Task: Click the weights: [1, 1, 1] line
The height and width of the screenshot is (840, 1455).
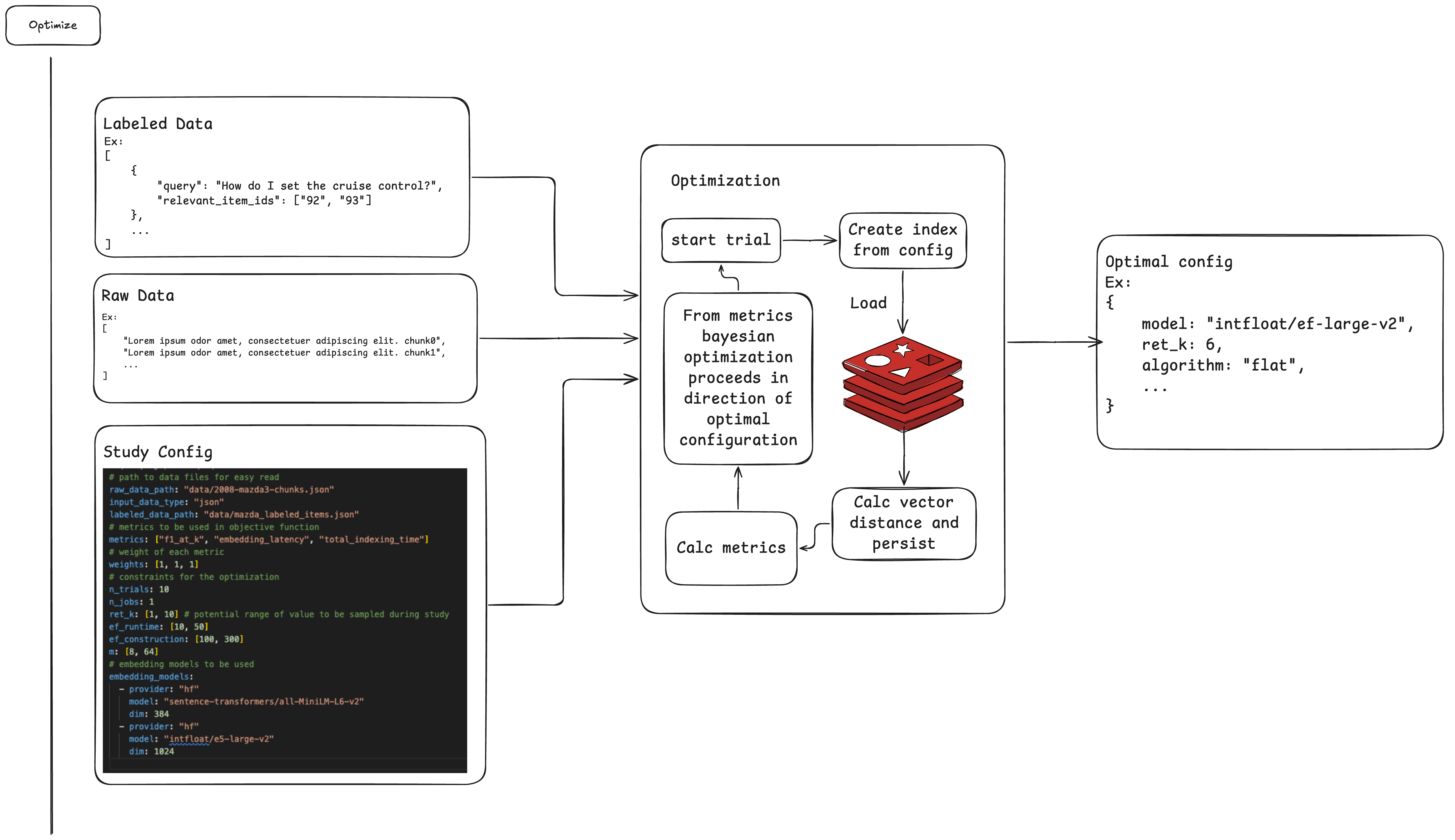Action: pos(153,565)
